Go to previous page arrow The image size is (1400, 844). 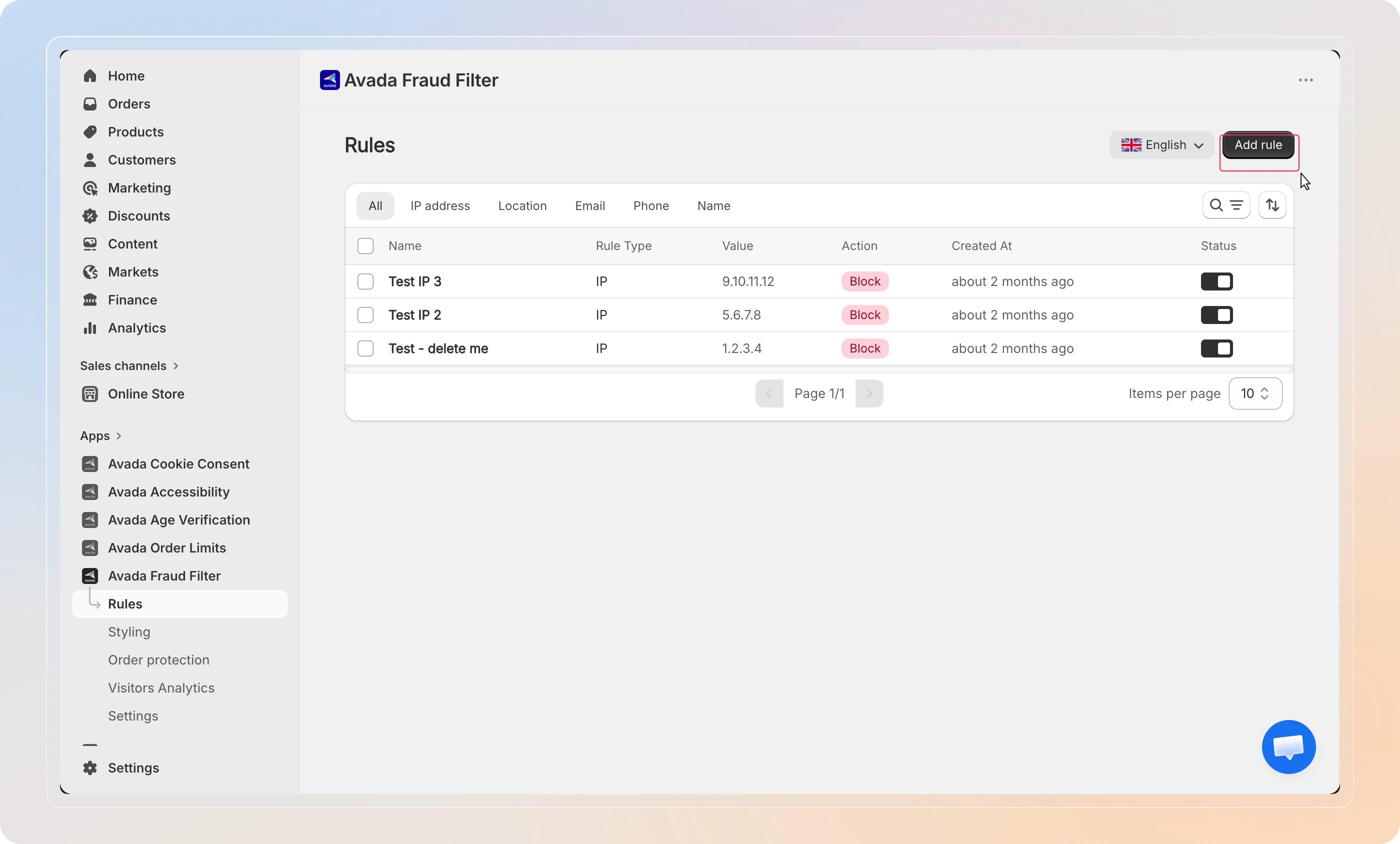coord(769,393)
